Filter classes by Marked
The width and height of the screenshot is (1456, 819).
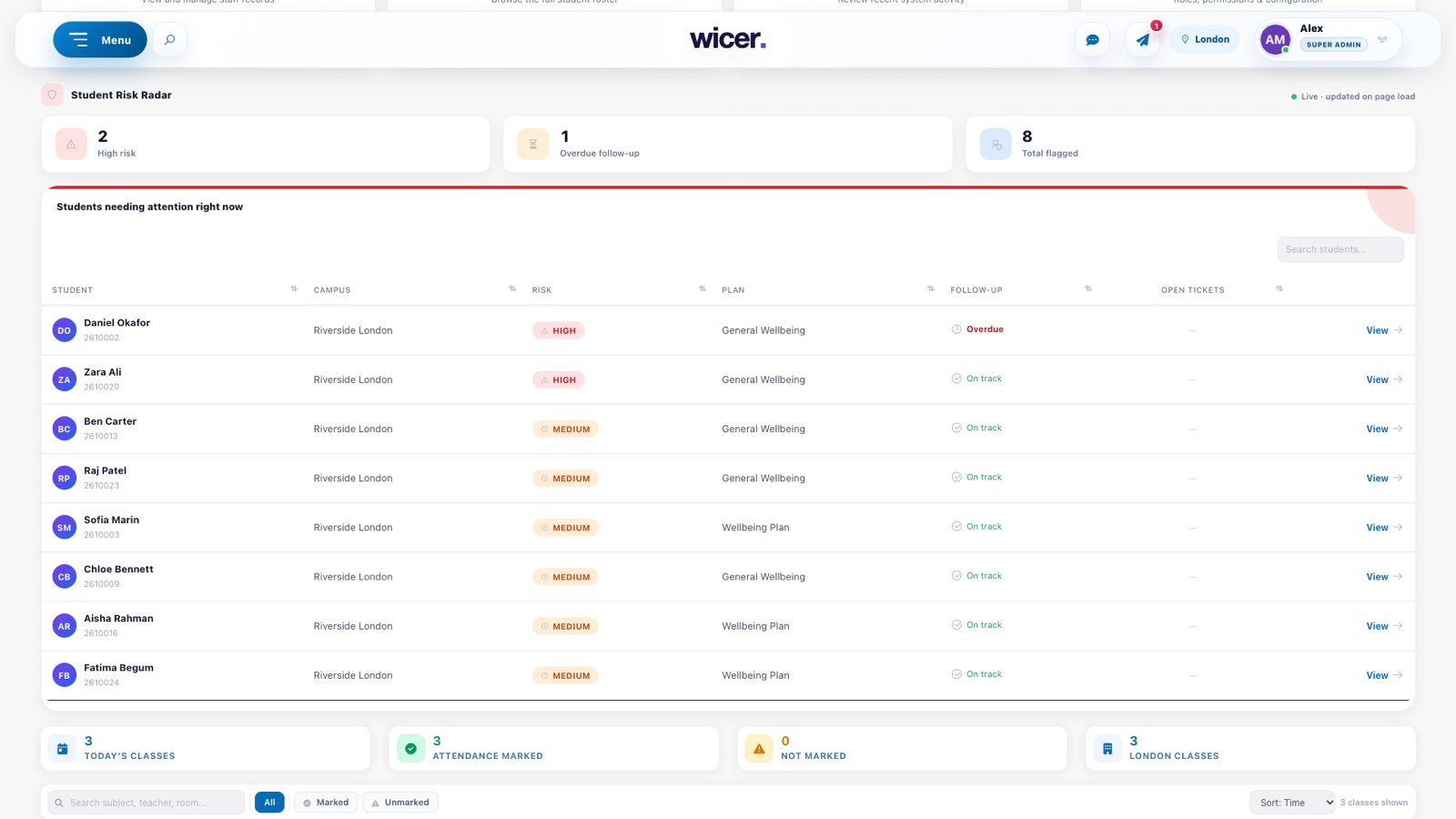326,803
